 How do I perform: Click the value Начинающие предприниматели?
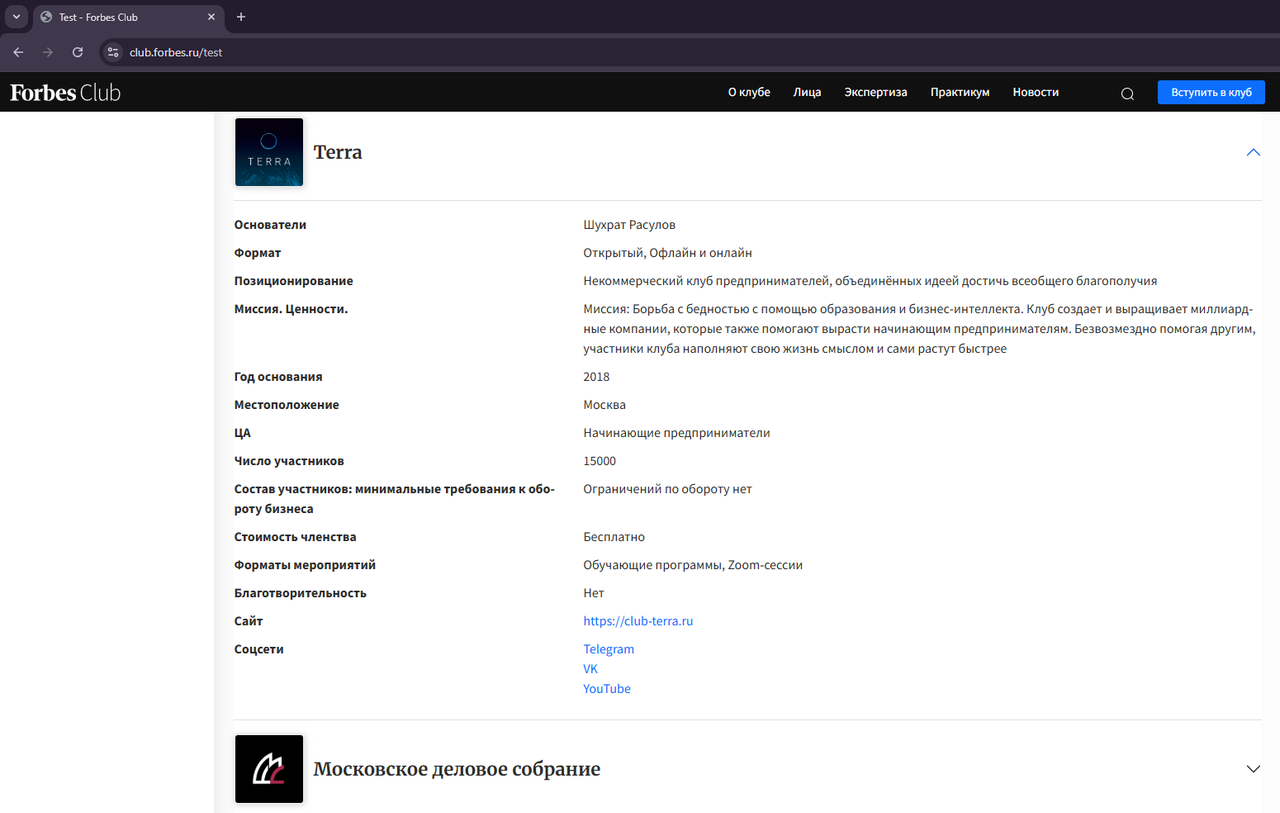pos(677,433)
